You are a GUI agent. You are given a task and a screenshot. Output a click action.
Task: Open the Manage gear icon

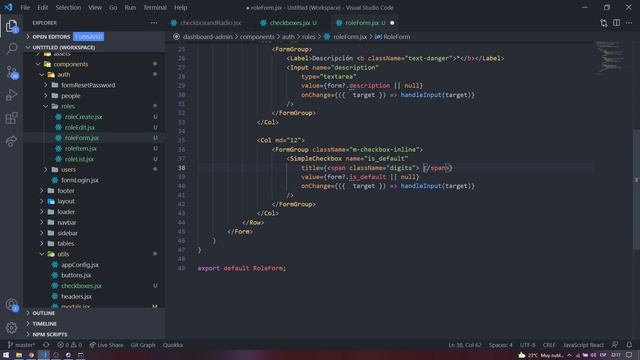[11, 327]
